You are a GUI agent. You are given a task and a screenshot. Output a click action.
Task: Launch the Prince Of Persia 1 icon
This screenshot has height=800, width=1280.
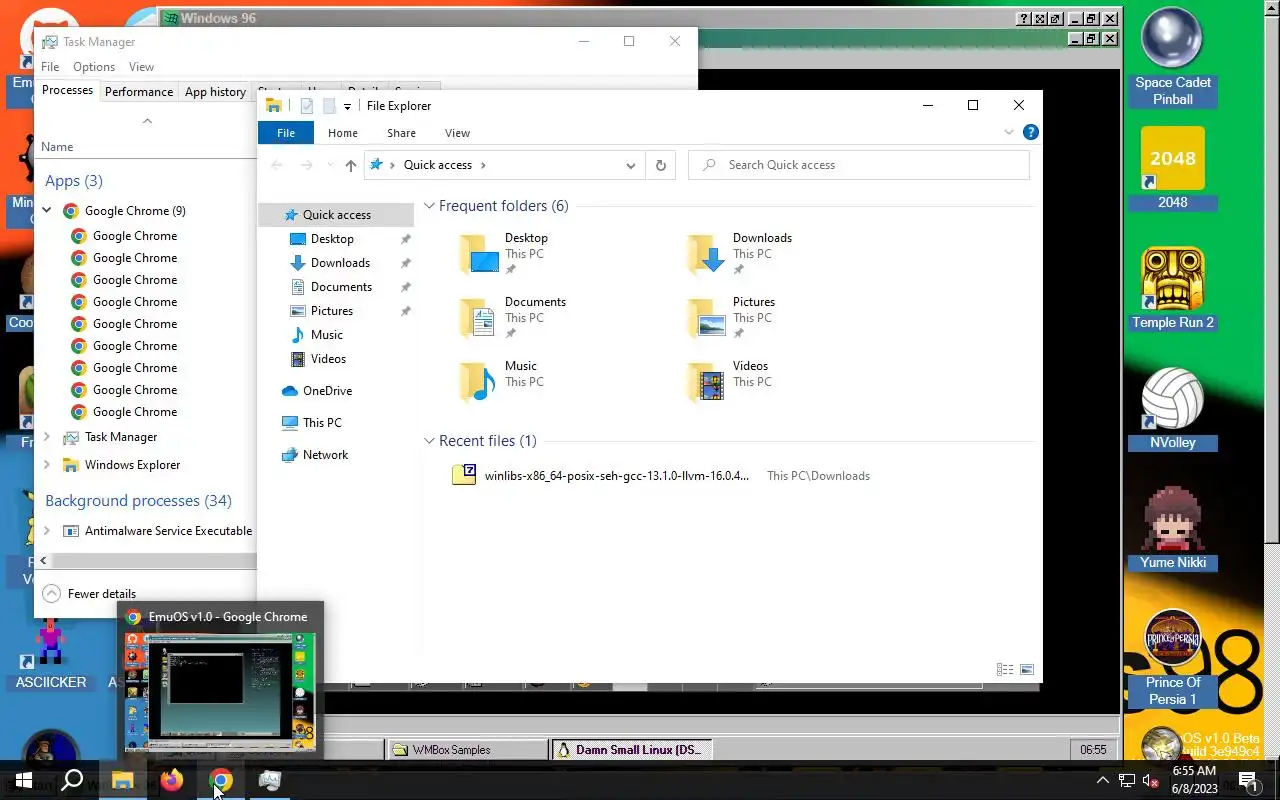(1172, 657)
